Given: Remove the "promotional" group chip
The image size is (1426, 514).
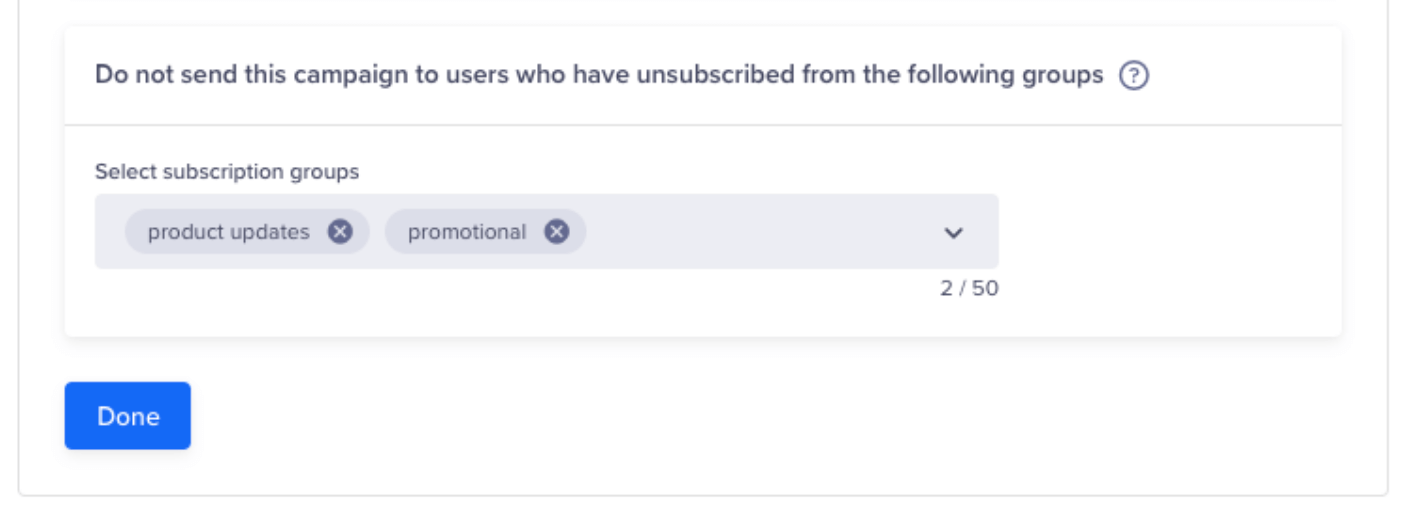Looking at the screenshot, I should [x=556, y=232].
